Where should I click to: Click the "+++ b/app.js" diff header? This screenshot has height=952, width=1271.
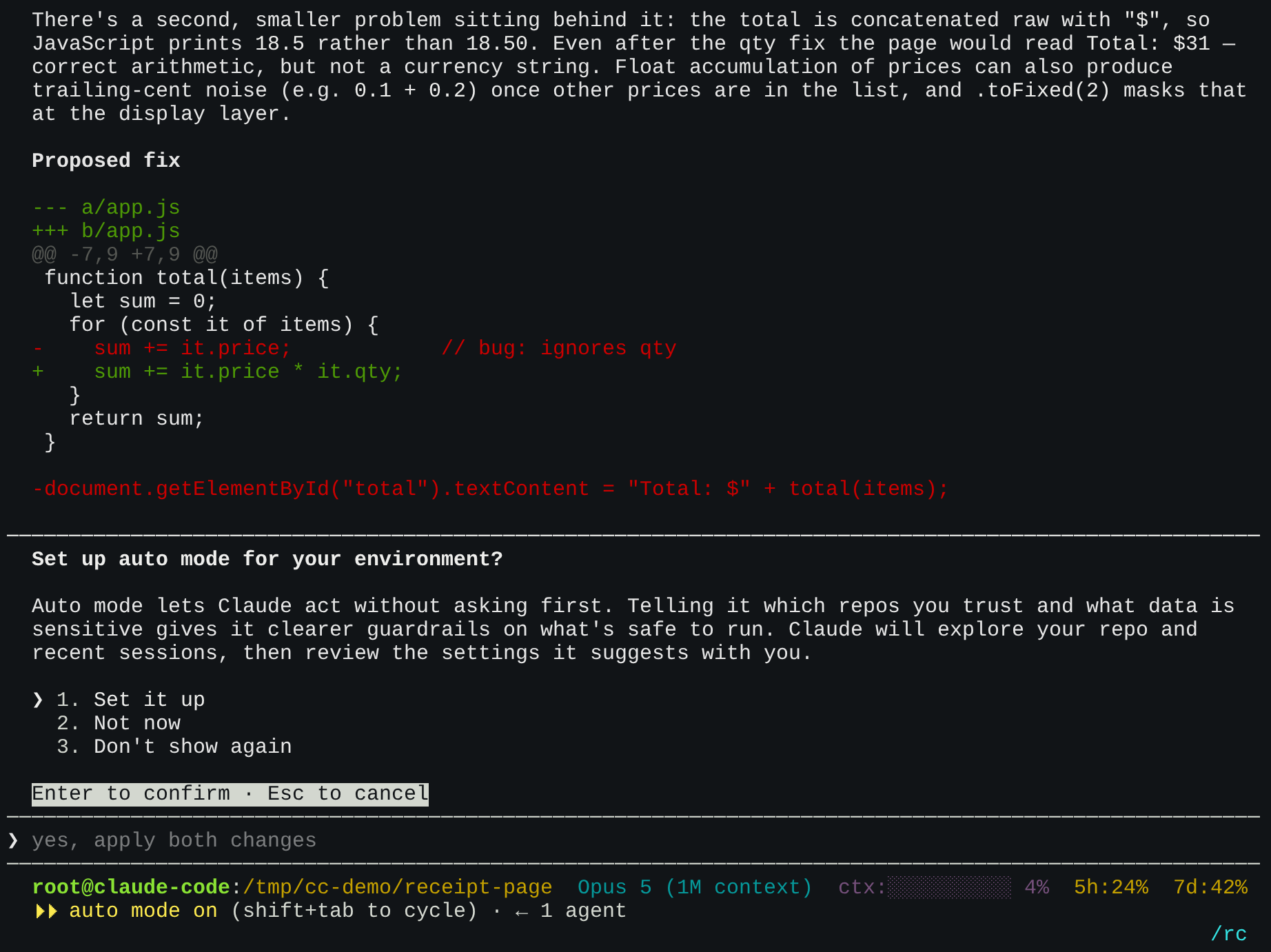pos(106,231)
